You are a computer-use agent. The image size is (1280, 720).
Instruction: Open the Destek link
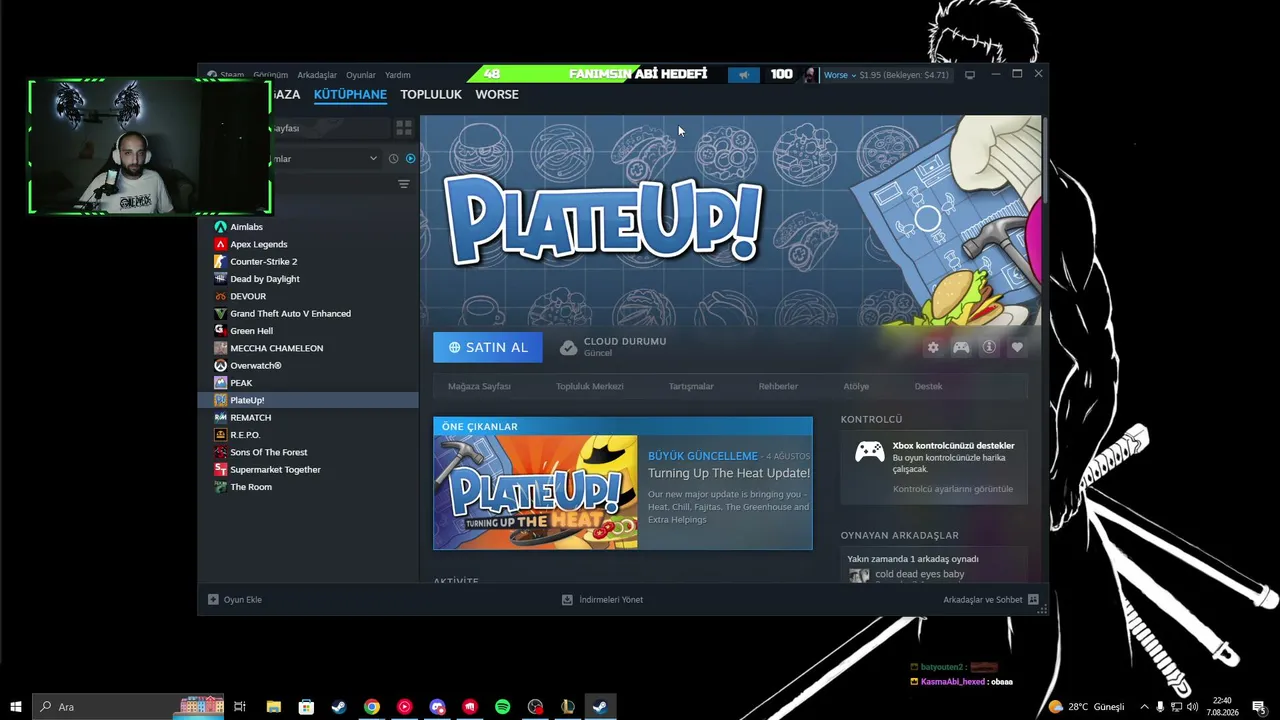tap(928, 386)
